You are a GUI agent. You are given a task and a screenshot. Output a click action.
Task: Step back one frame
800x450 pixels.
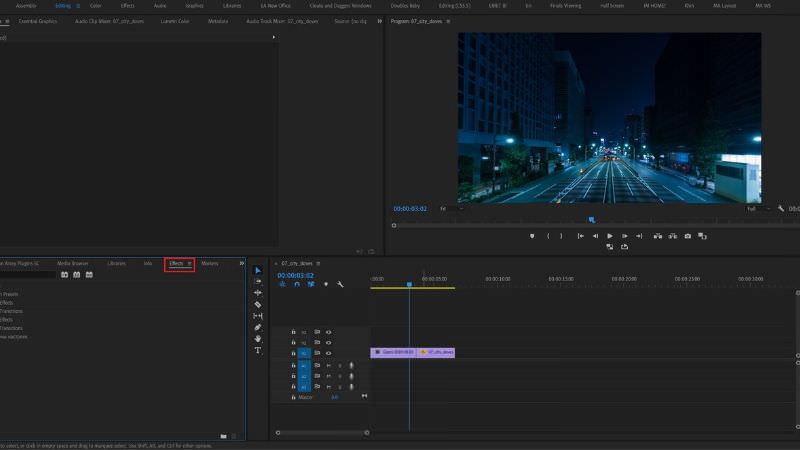coord(595,236)
